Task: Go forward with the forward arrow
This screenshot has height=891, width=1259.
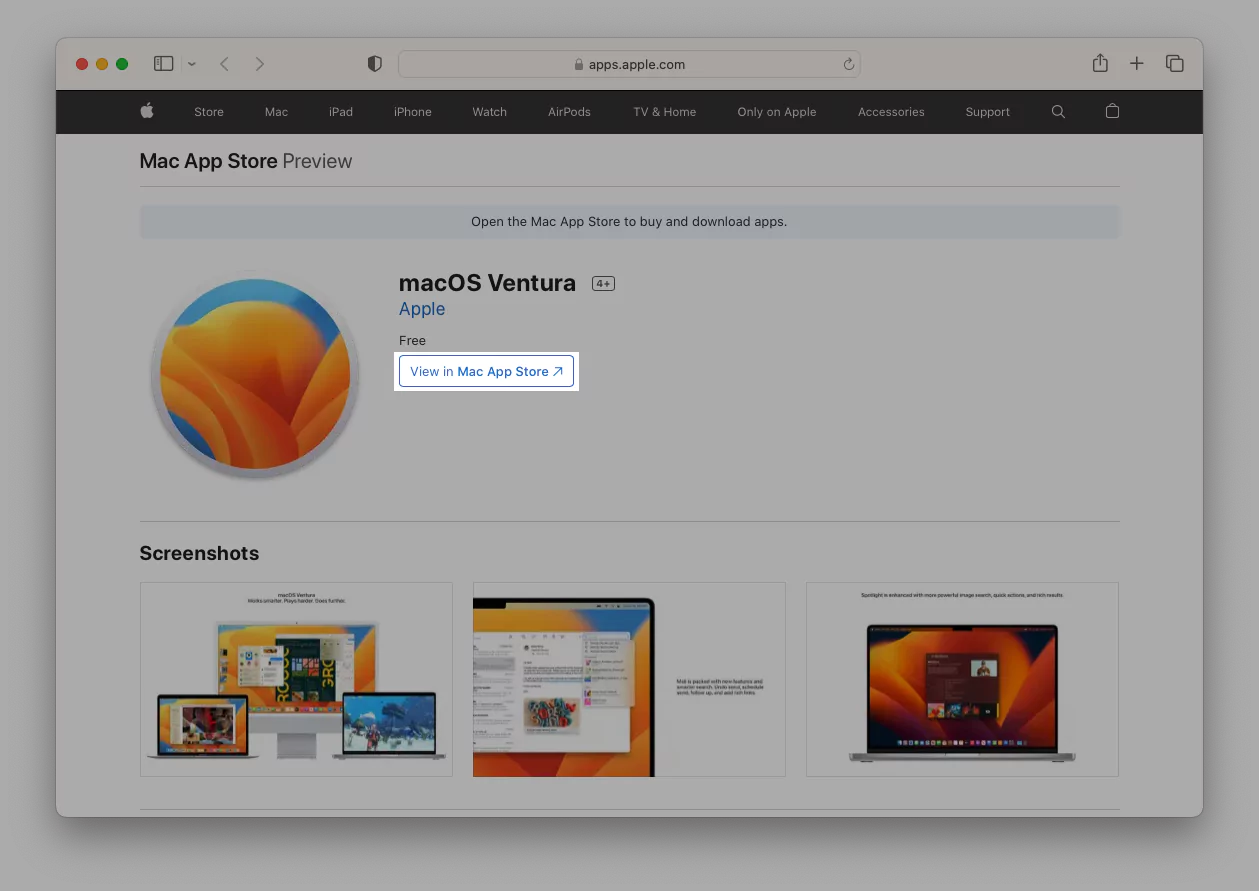Action: (260, 64)
